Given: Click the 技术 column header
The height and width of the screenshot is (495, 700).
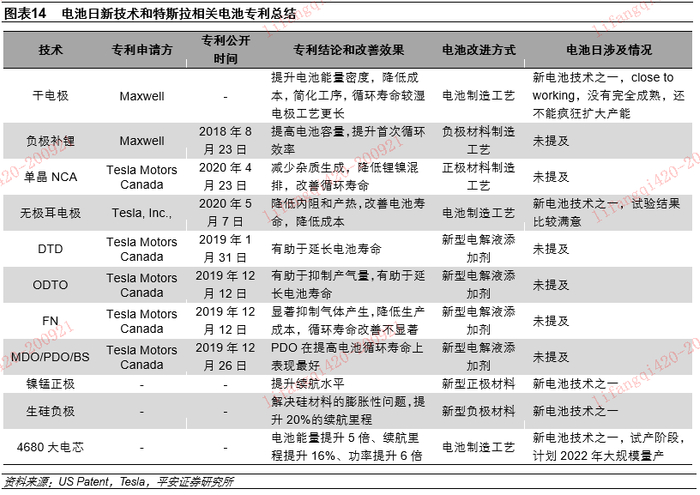Looking at the screenshot, I should (x=50, y=50).
